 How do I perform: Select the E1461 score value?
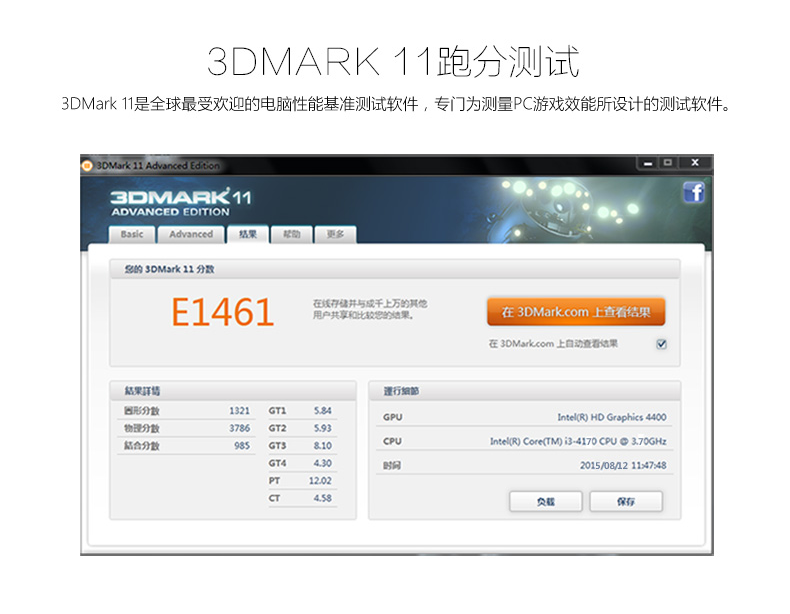pos(223,312)
